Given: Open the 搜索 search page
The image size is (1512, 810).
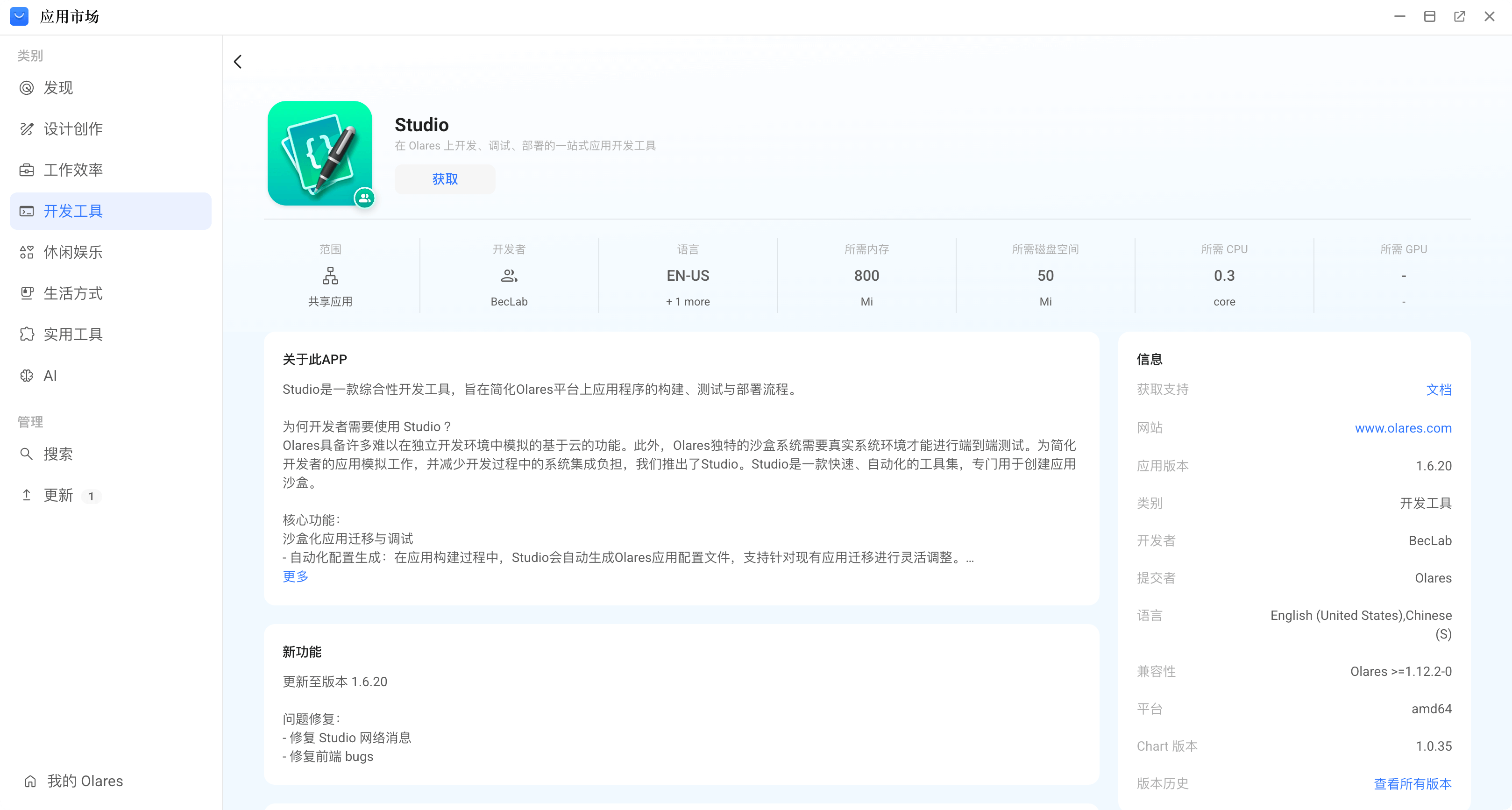Looking at the screenshot, I should tap(58, 454).
